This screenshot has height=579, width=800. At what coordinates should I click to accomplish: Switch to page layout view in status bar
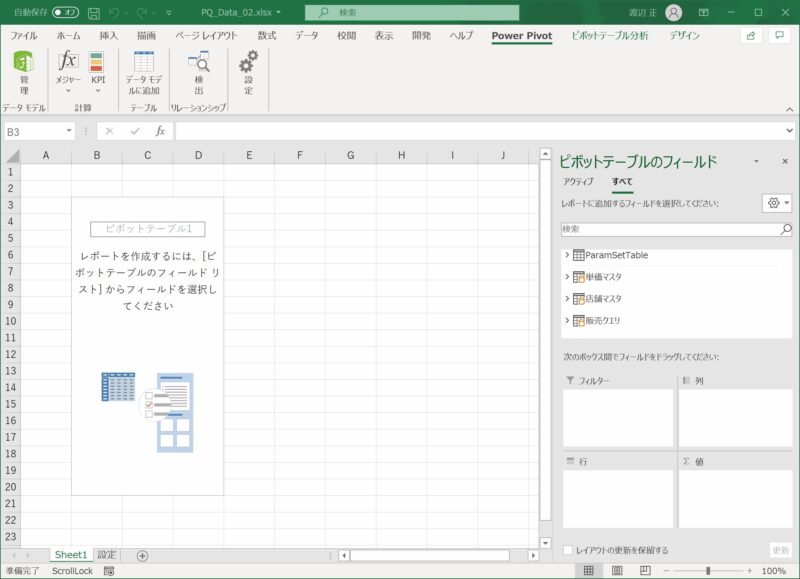616,571
